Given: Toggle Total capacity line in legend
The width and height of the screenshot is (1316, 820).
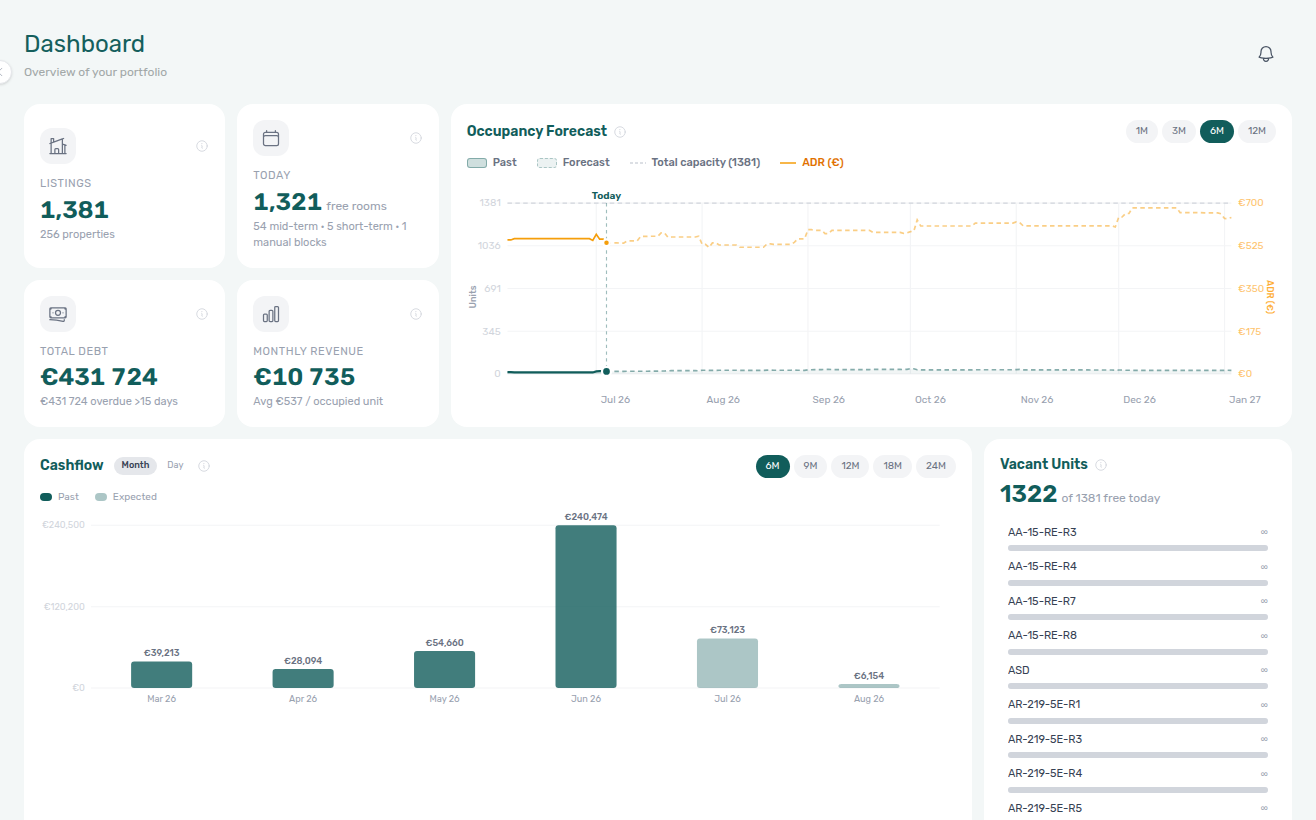Looking at the screenshot, I should [695, 162].
